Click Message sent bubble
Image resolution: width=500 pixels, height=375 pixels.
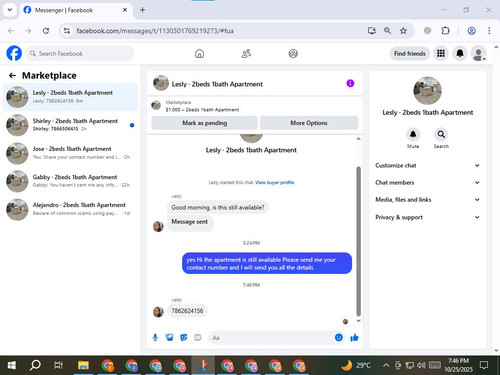[190, 222]
